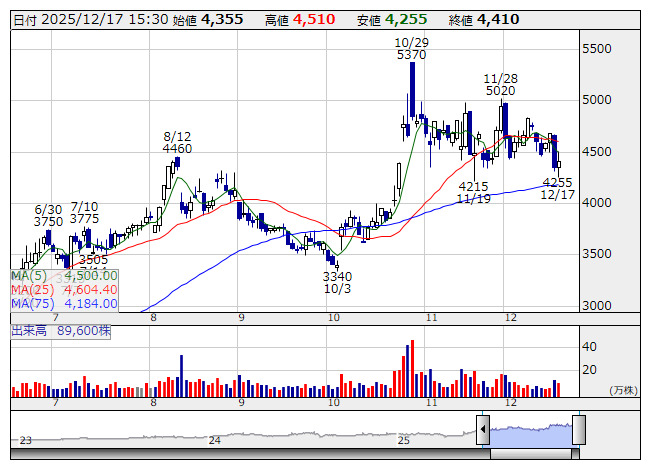
Task: Click the 高値 4,510 high price
Action: pos(300,20)
